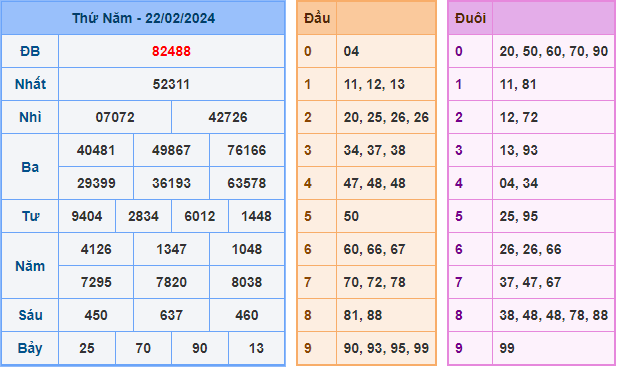Click the 'Sáu' prize row label
Viewport: 617px width, 367px height.
[x=30, y=315]
